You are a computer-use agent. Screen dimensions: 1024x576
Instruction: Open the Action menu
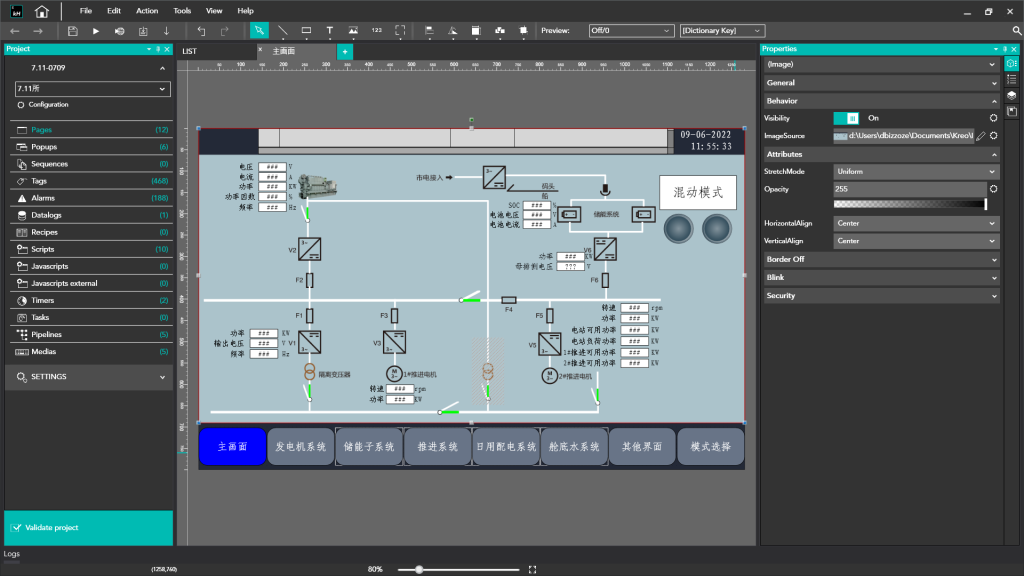coord(147,11)
